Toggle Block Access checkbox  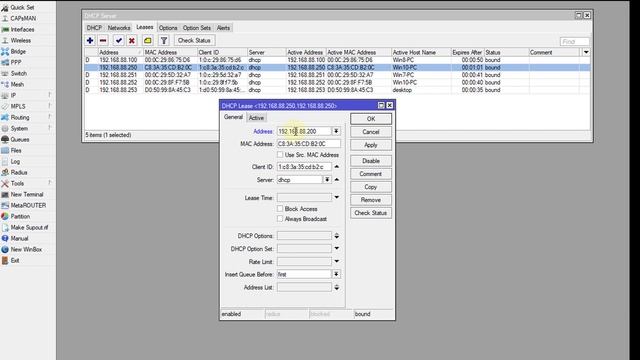click(x=280, y=209)
